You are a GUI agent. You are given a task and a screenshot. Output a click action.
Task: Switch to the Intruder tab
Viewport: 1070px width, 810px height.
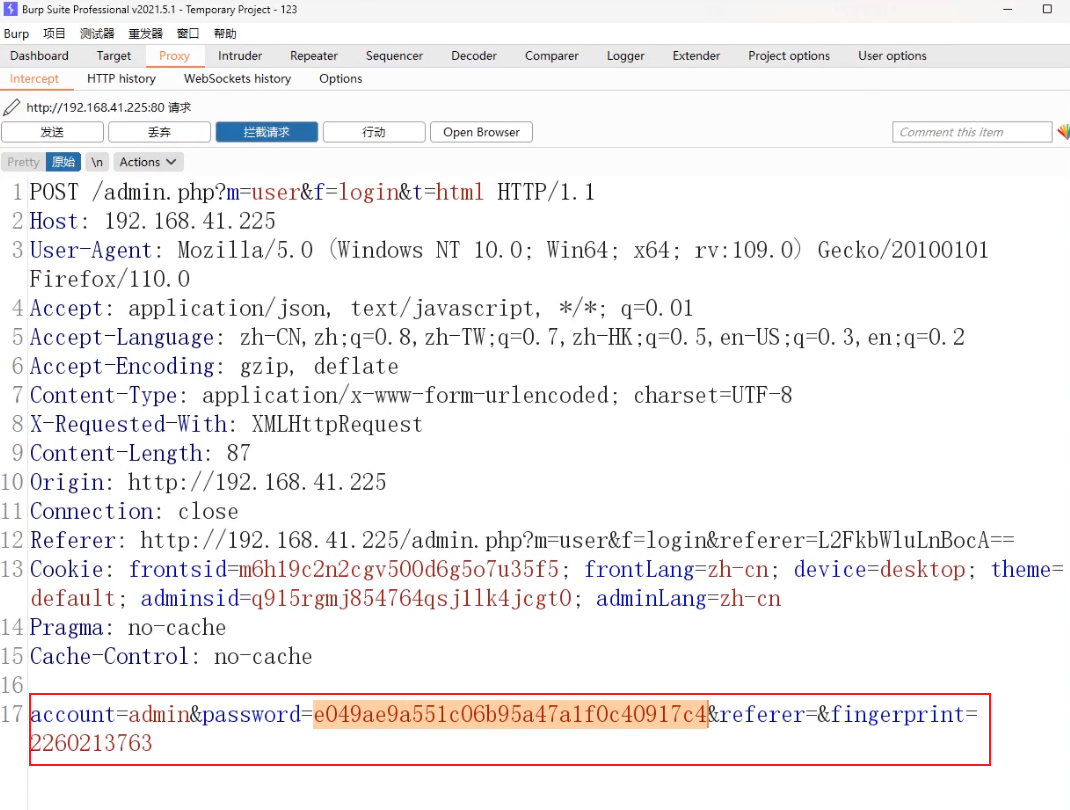(x=240, y=56)
